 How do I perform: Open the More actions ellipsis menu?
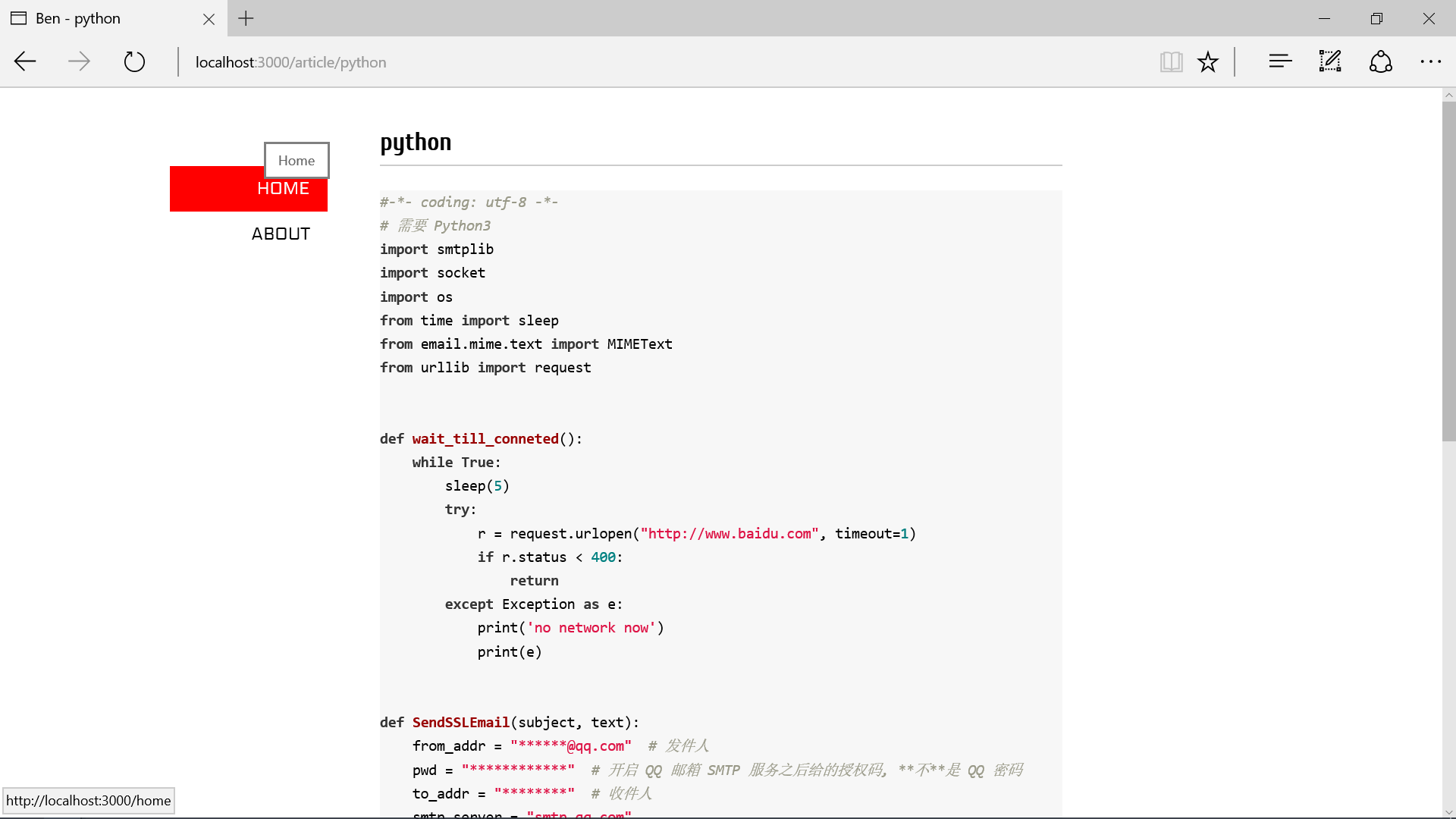click(1430, 61)
